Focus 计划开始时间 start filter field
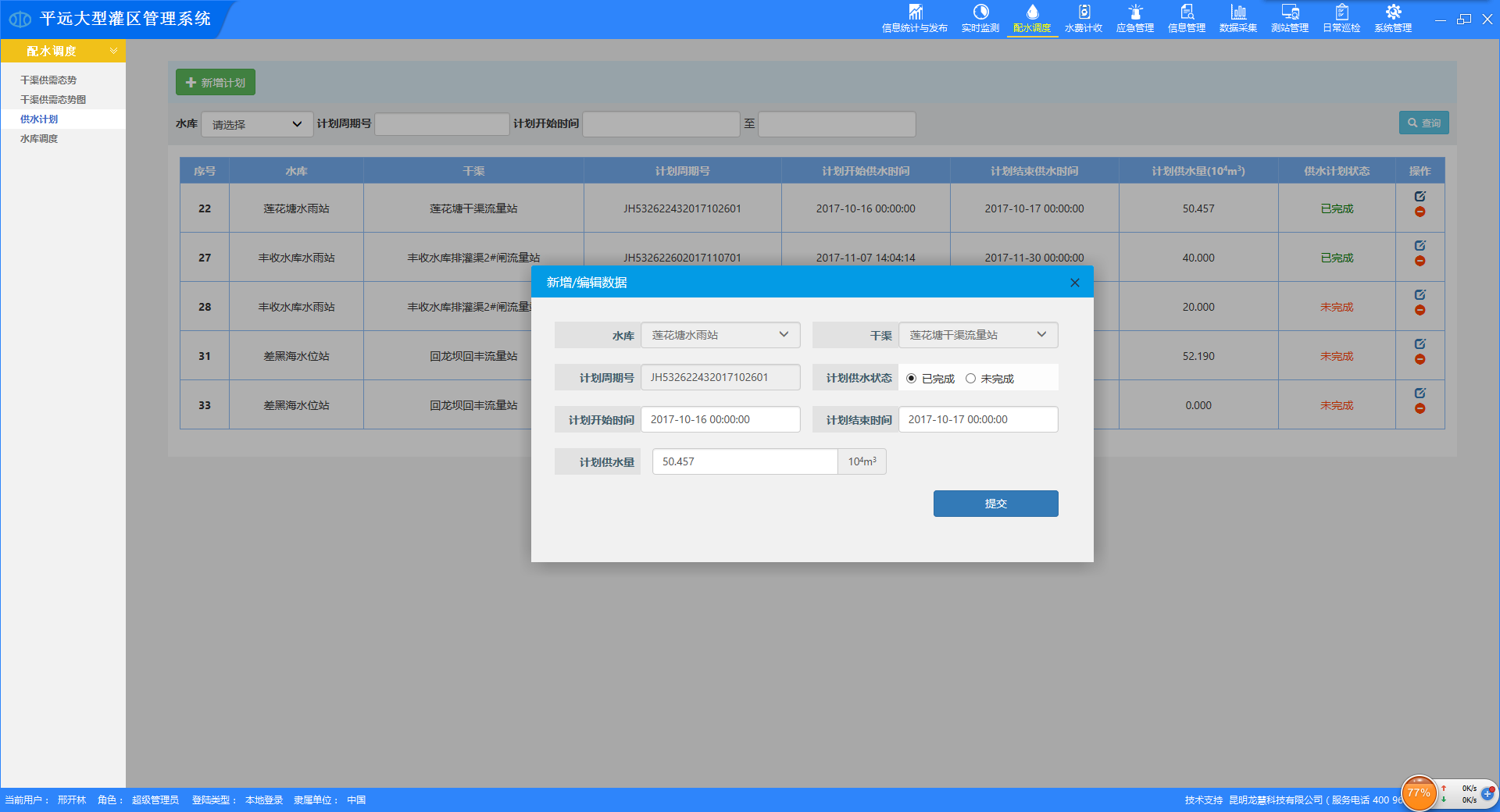 pos(661,124)
